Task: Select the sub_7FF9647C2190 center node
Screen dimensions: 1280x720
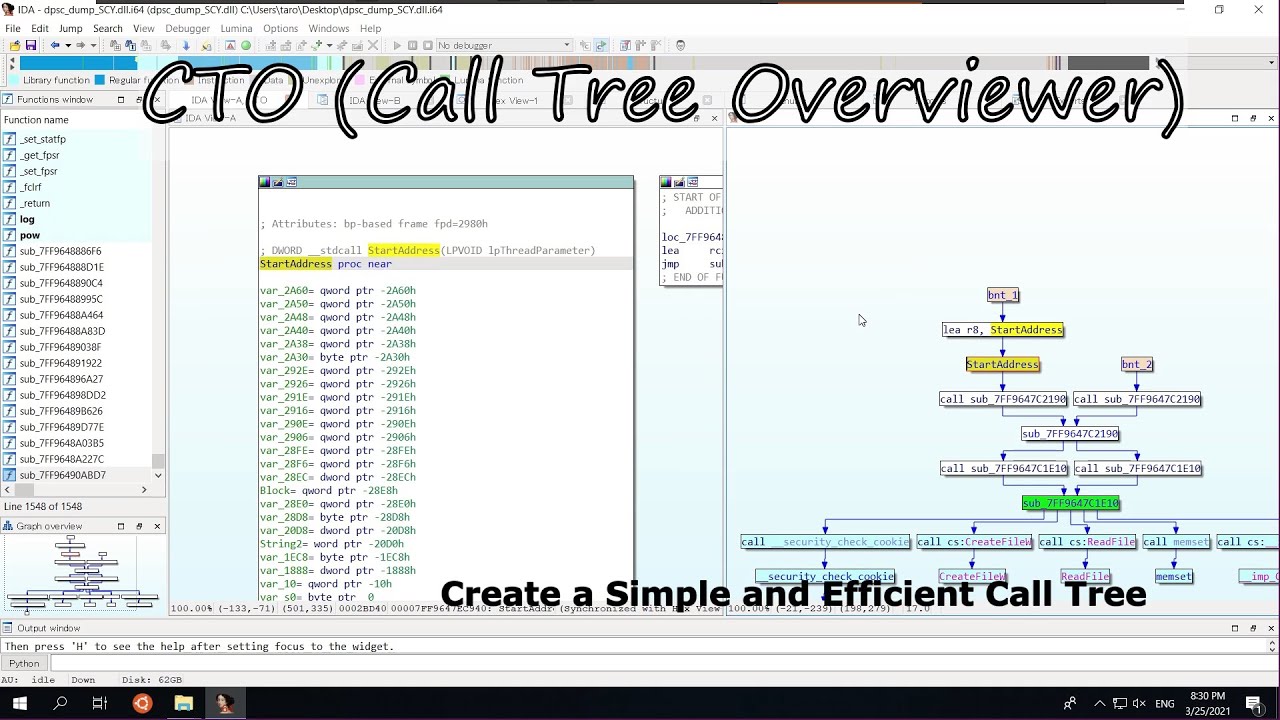Action: pyautogui.click(x=1070, y=434)
